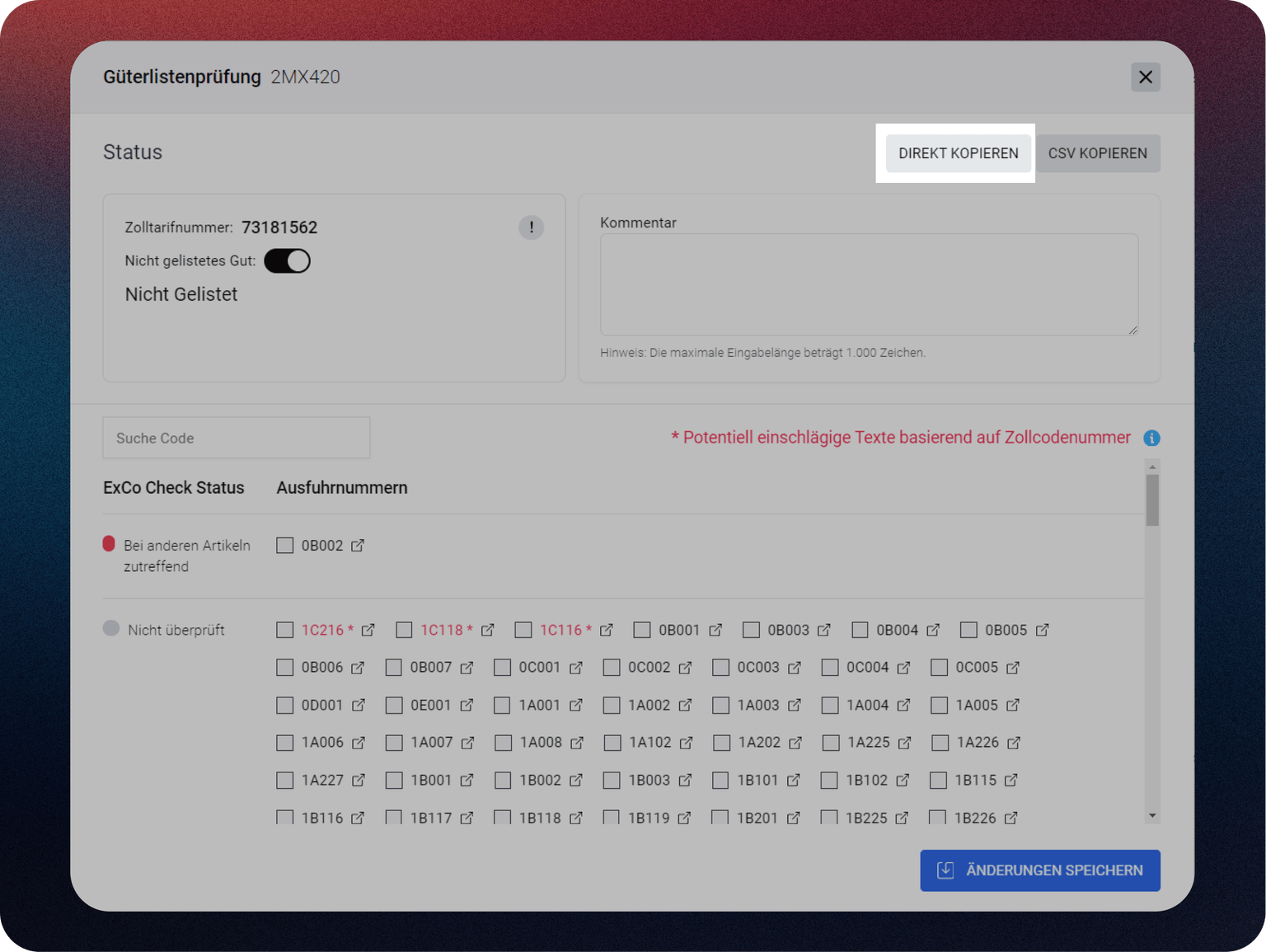Screen dimensions: 1266x952
Task: Select the 0C003 checkbox
Action: pos(721,668)
